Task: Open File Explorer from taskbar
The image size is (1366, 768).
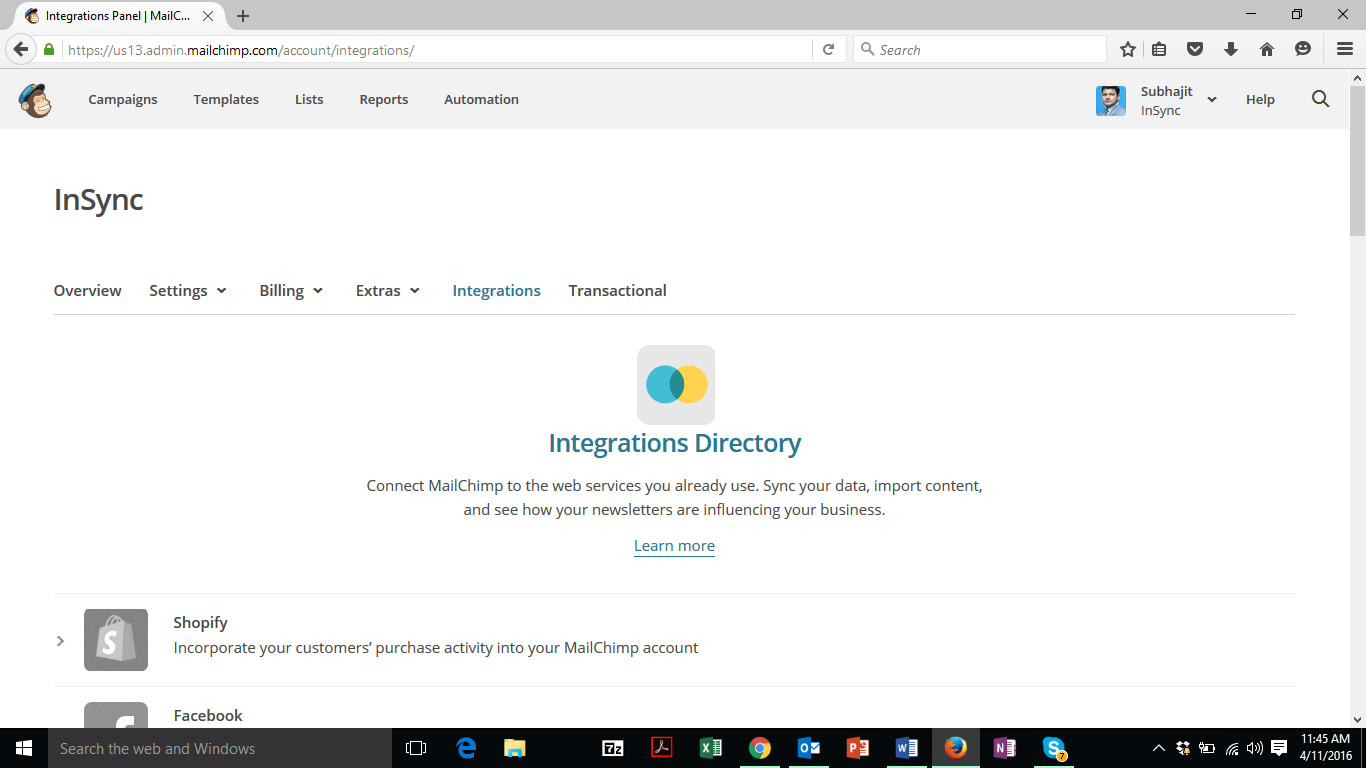Action: tap(515, 748)
